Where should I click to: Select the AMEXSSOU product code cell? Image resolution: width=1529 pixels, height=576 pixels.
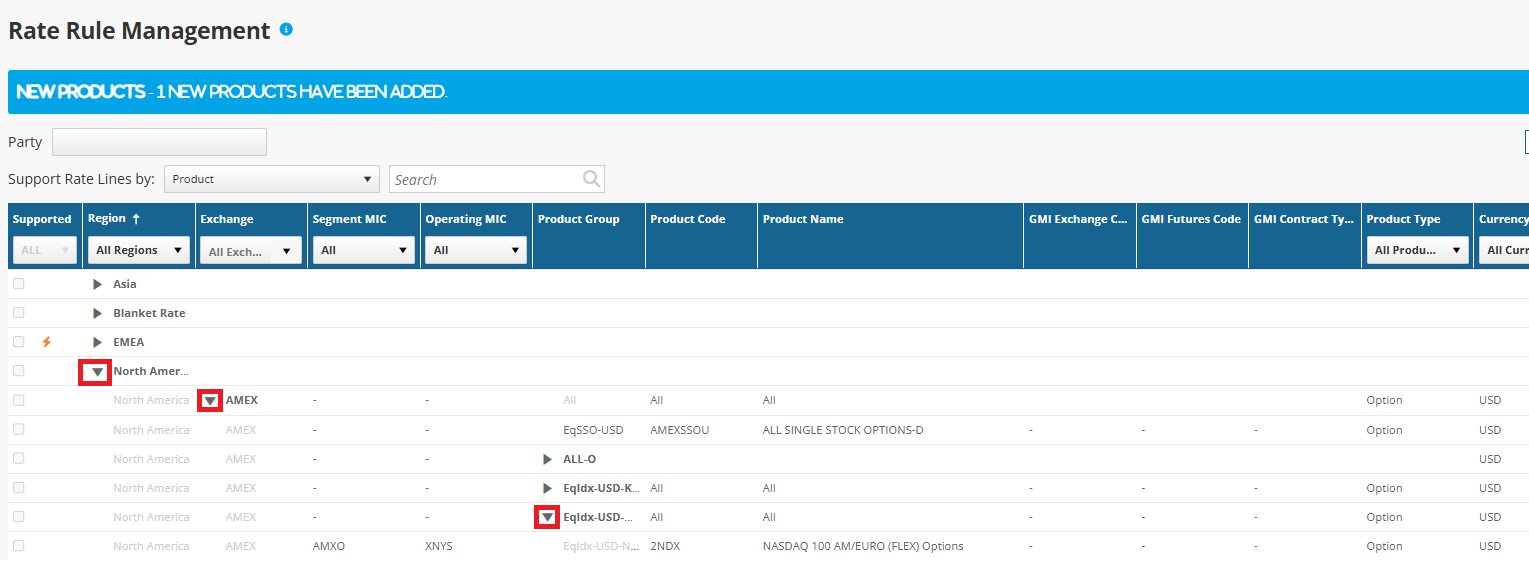point(680,430)
